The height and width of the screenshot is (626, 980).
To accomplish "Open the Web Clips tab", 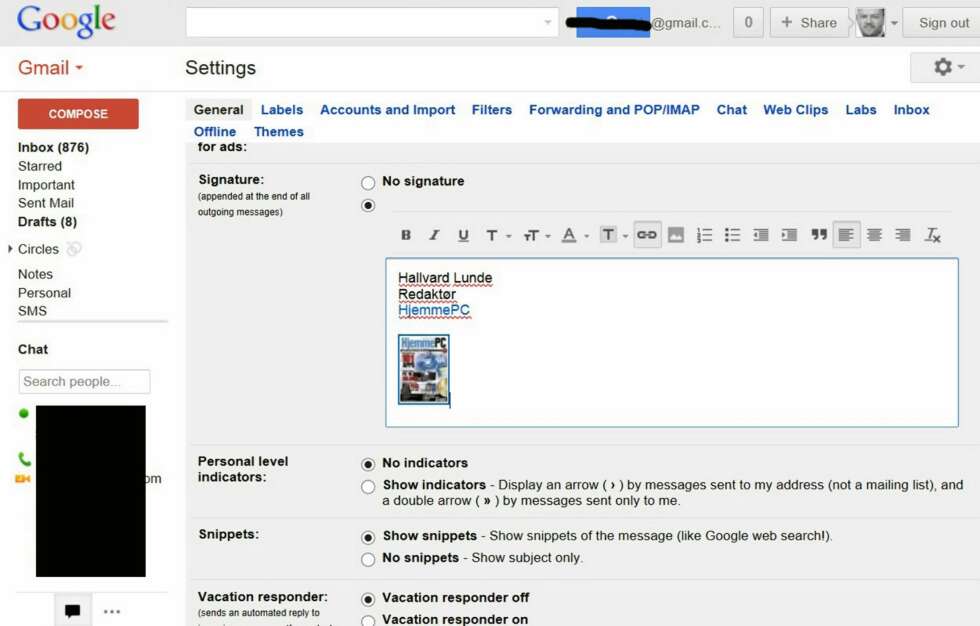I will (x=796, y=110).
